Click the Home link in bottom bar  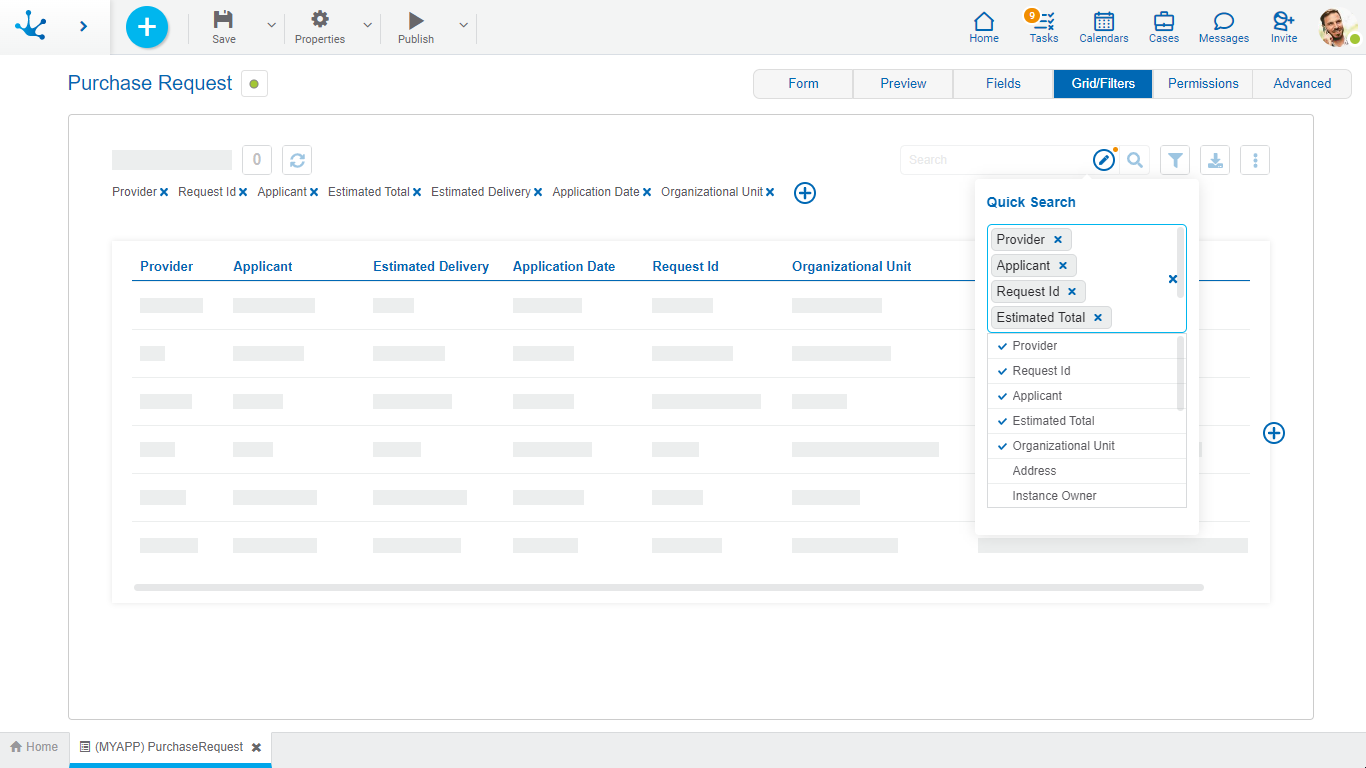[34, 747]
